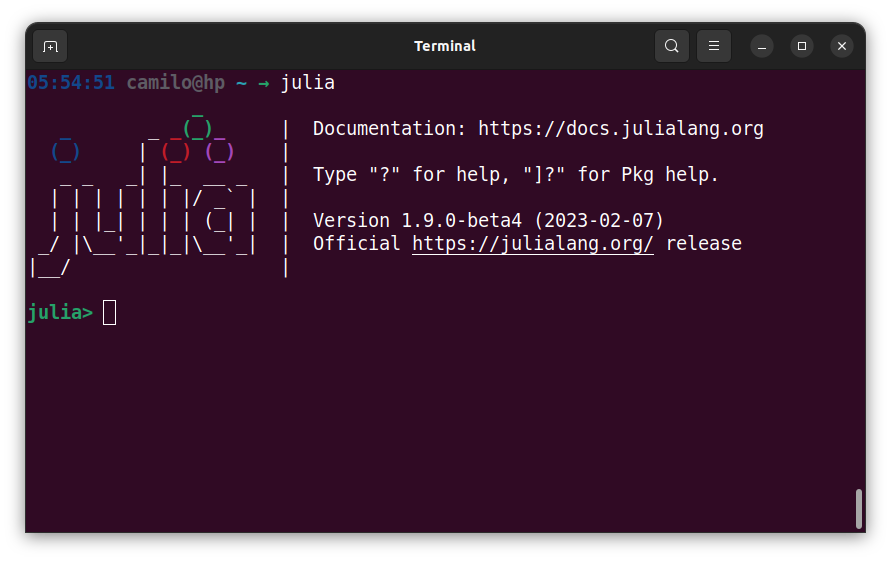The image size is (891, 561).
Task: Click the blue circle in Julia logo
Action: (65, 152)
